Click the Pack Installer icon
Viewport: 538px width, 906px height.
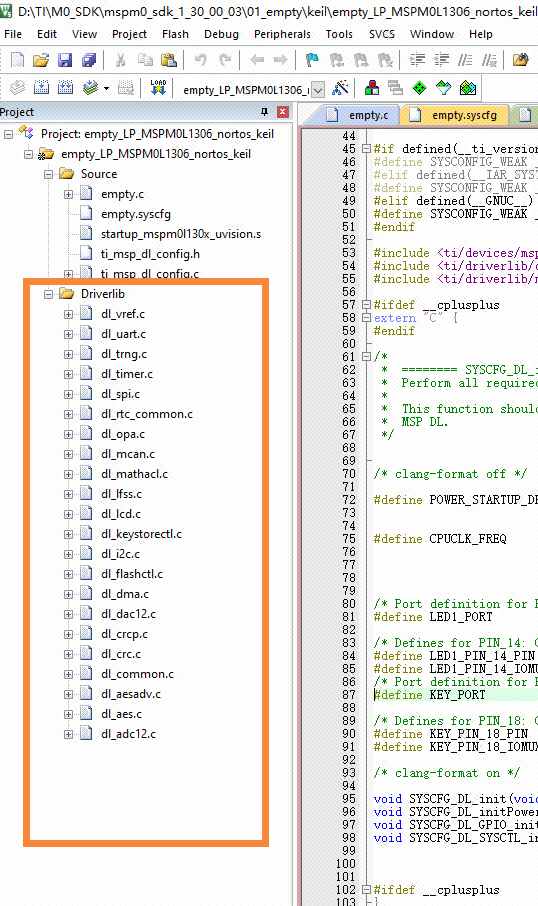coord(467,88)
